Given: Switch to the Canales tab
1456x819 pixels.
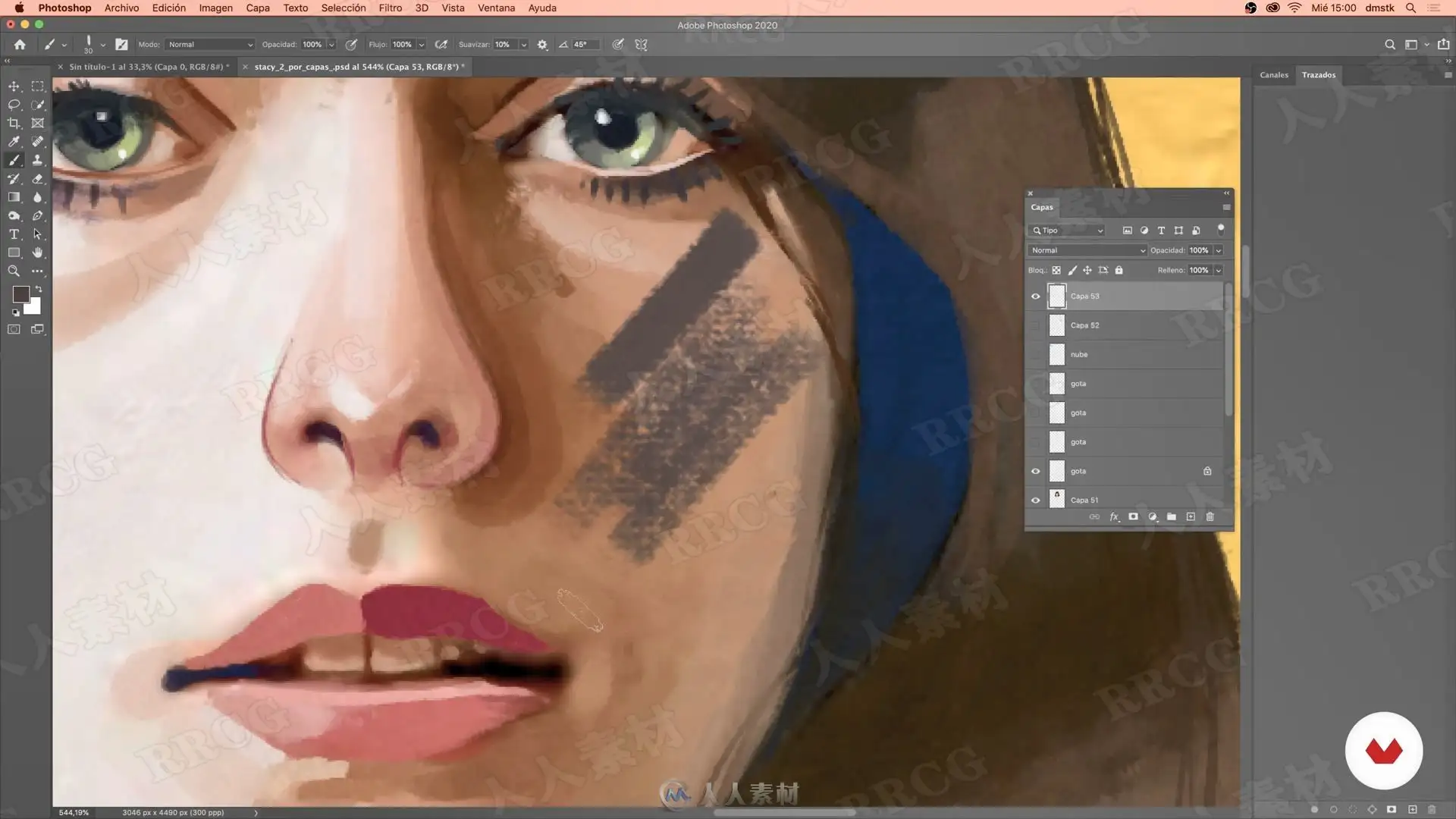Looking at the screenshot, I should [x=1273, y=75].
